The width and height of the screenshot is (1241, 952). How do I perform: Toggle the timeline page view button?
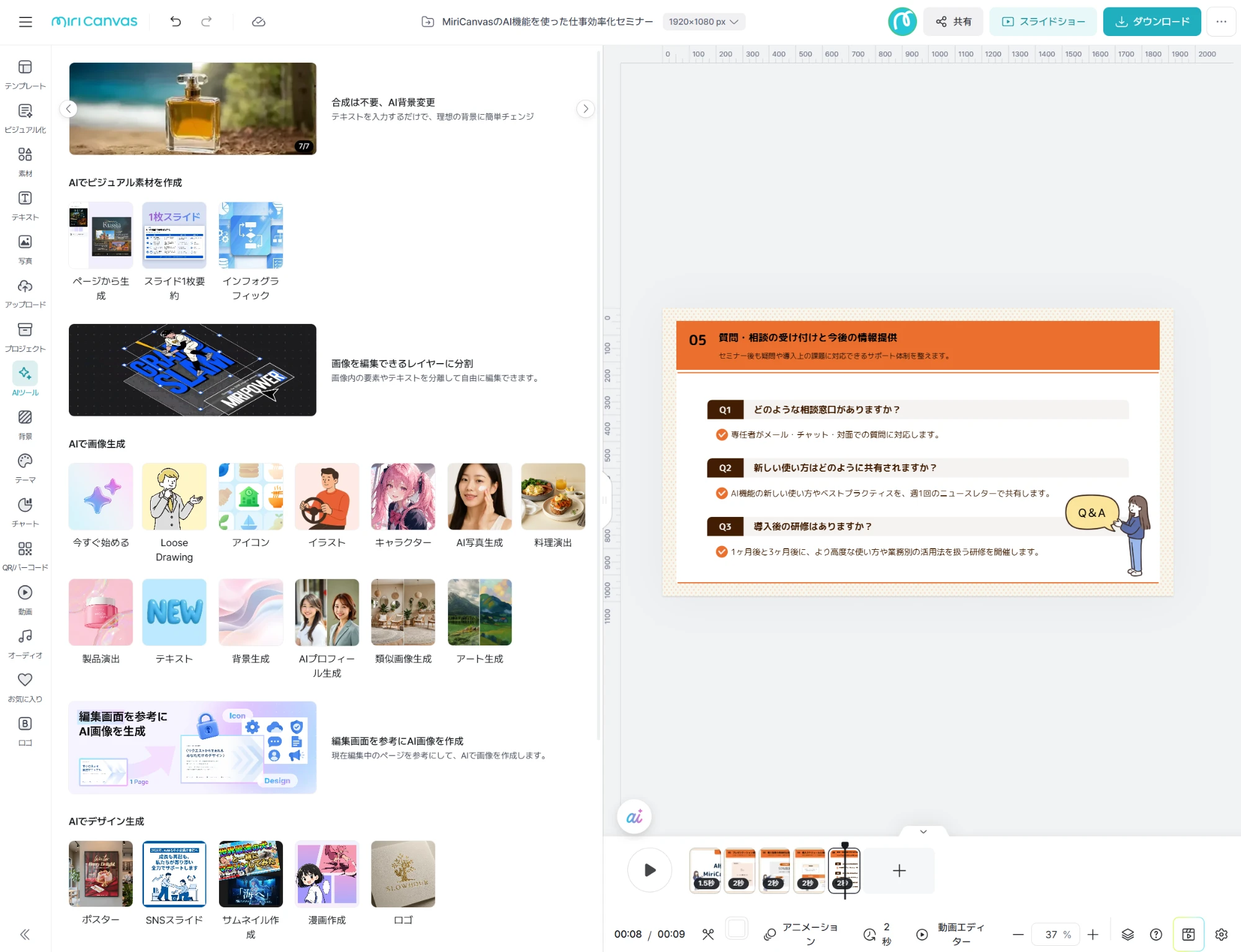click(x=1188, y=935)
